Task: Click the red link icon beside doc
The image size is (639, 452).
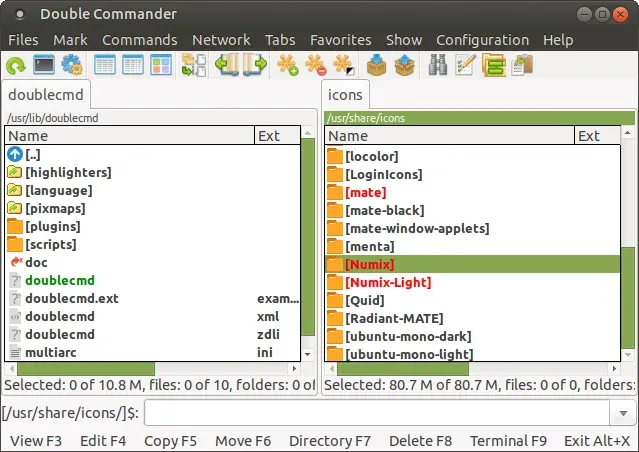Action: pos(15,261)
